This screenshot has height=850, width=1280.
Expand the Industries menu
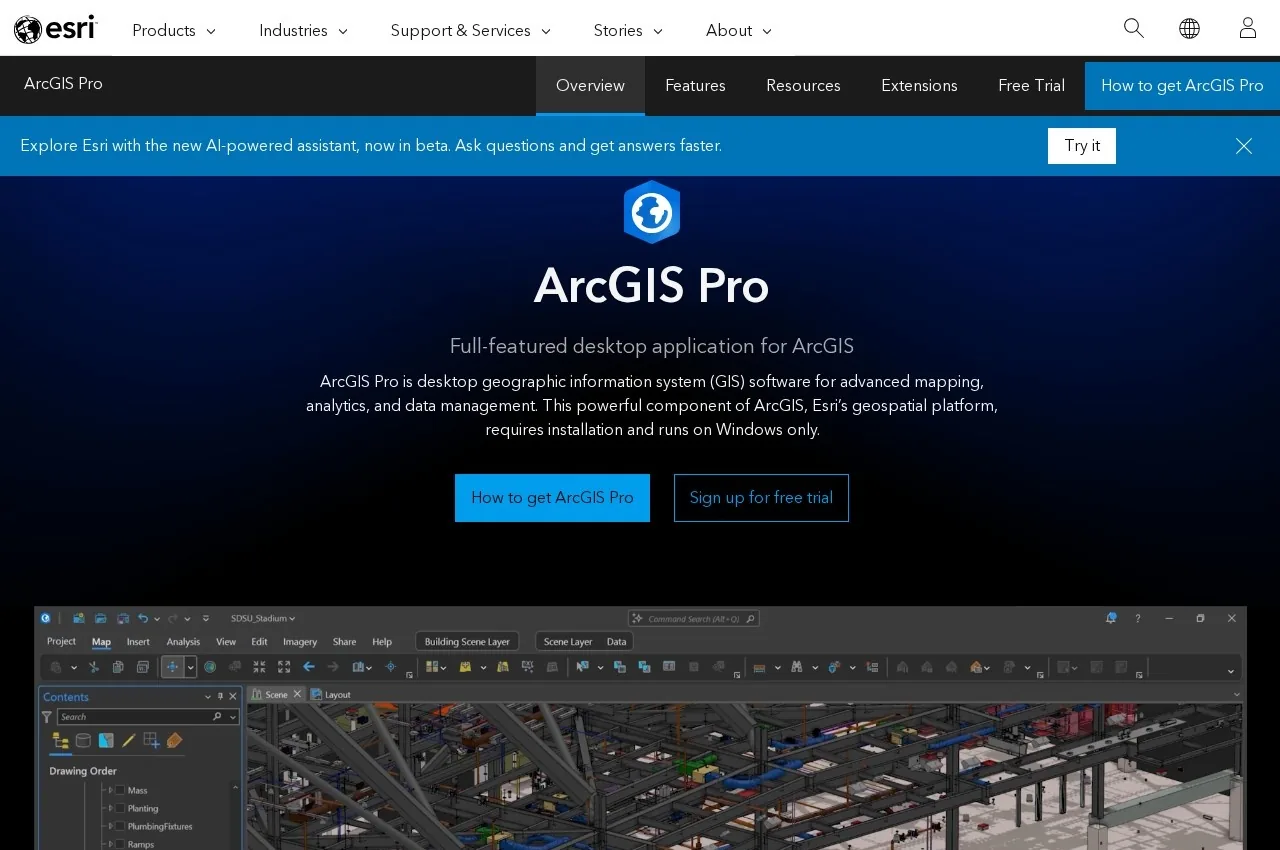[x=304, y=31]
